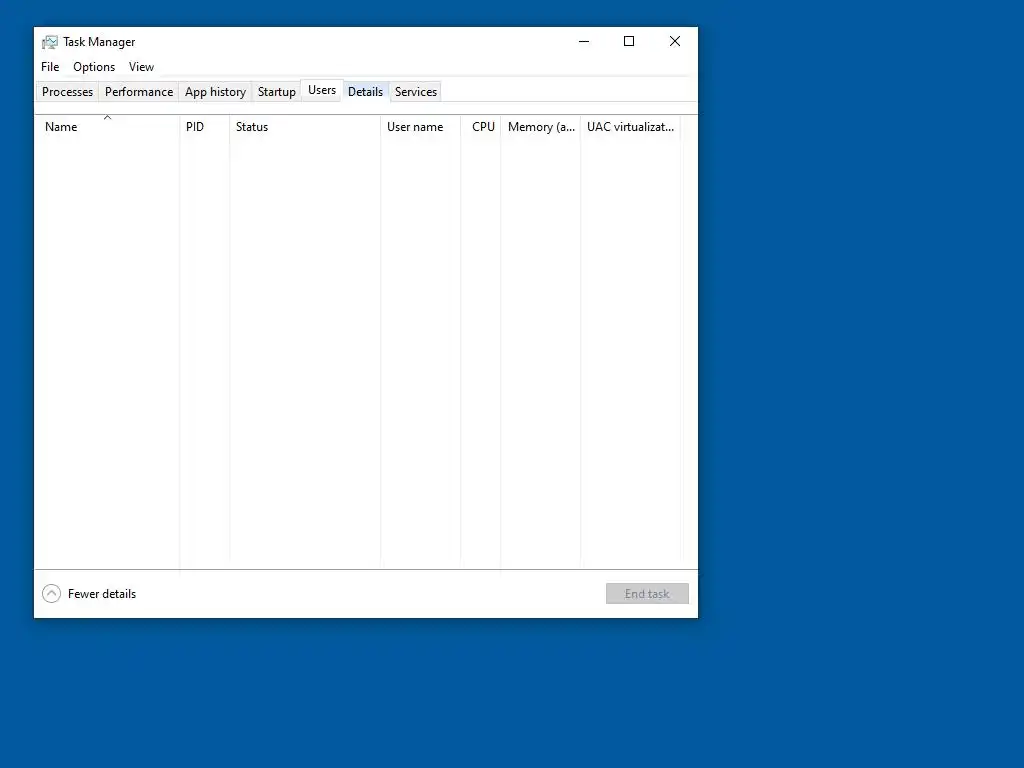This screenshot has width=1024, height=768.
Task: Sort by the Status column header
Action: click(305, 127)
